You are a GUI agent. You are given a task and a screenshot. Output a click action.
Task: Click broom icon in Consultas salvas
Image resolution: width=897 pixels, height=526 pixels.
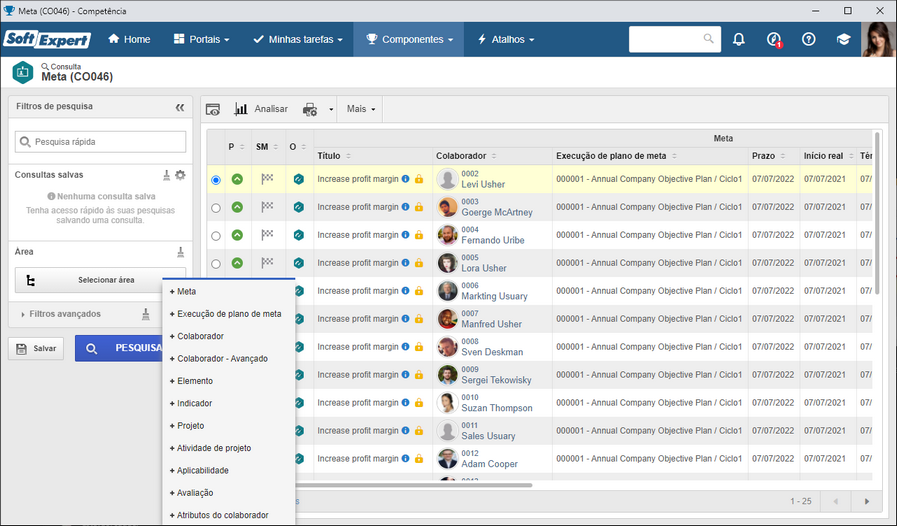click(x=166, y=175)
